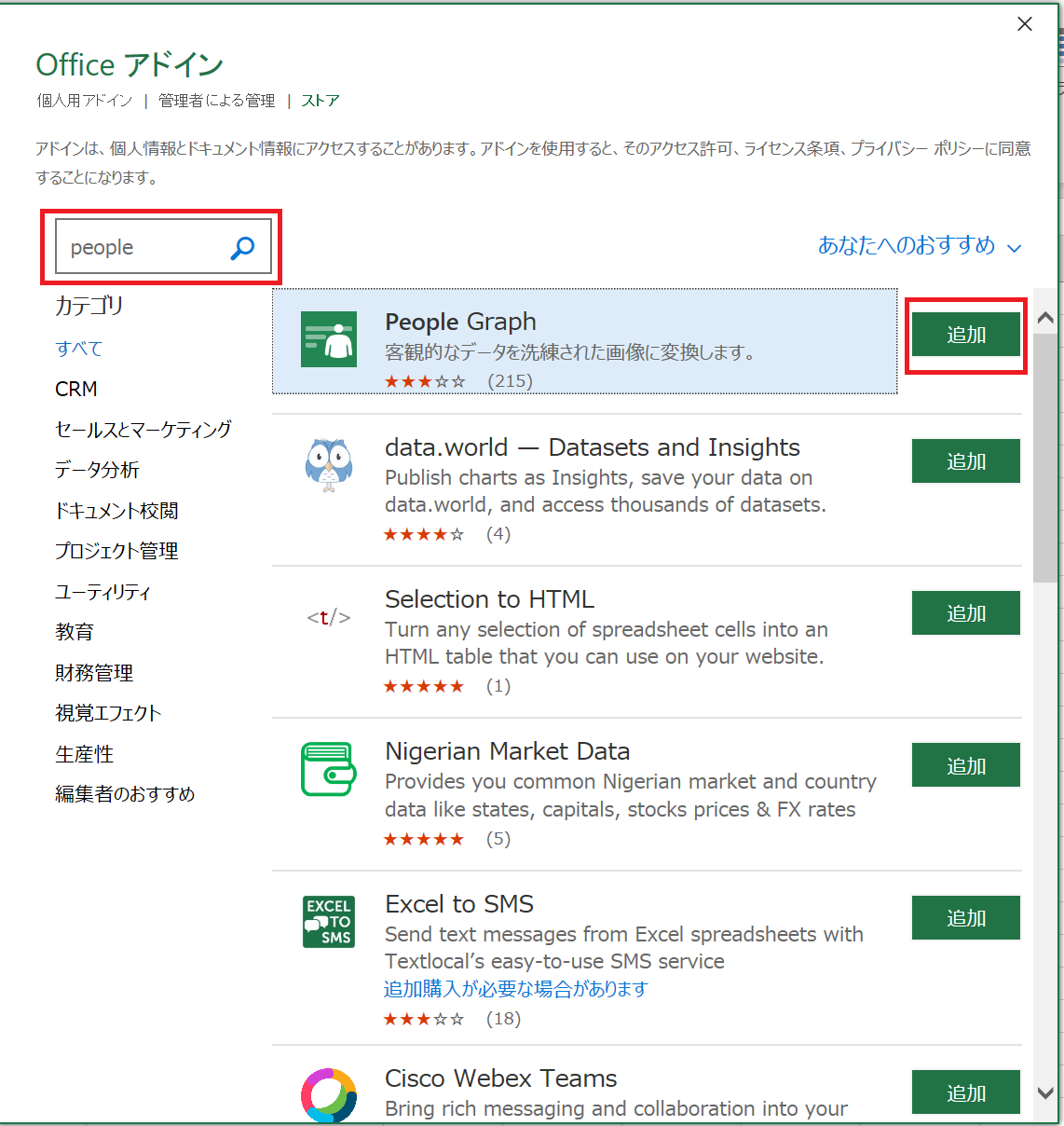Click the search magnifier icon

click(x=242, y=248)
